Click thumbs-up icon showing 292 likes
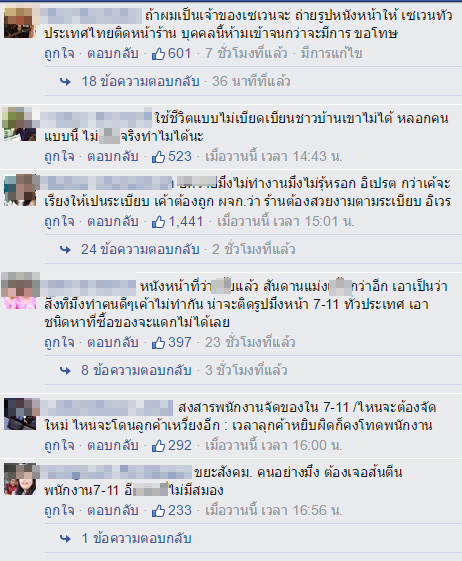 (158, 446)
